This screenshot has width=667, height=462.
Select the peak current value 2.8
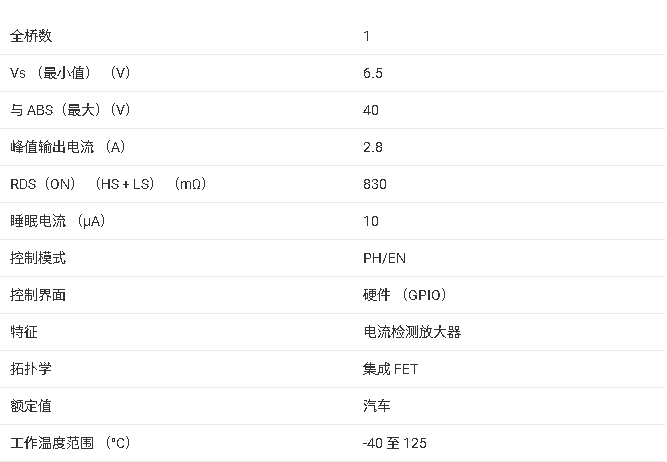pyautogui.click(x=373, y=147)
